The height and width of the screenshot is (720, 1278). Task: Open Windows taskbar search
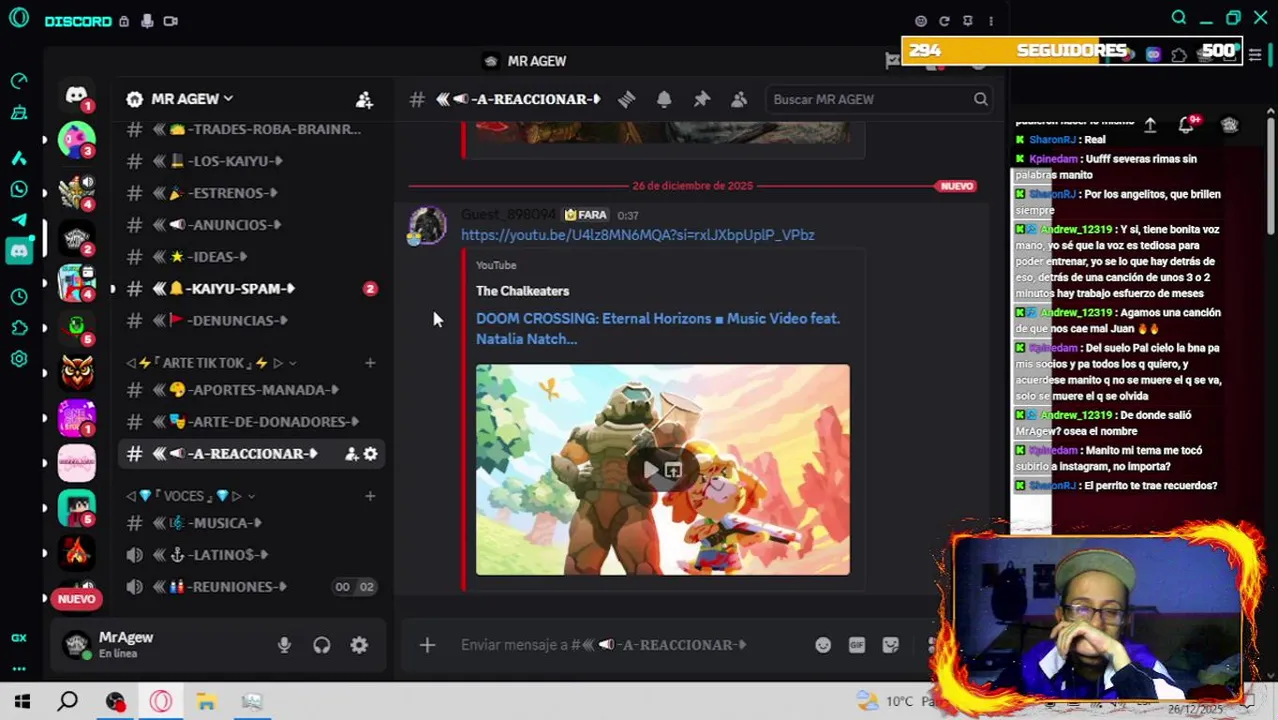pos(68,702)
